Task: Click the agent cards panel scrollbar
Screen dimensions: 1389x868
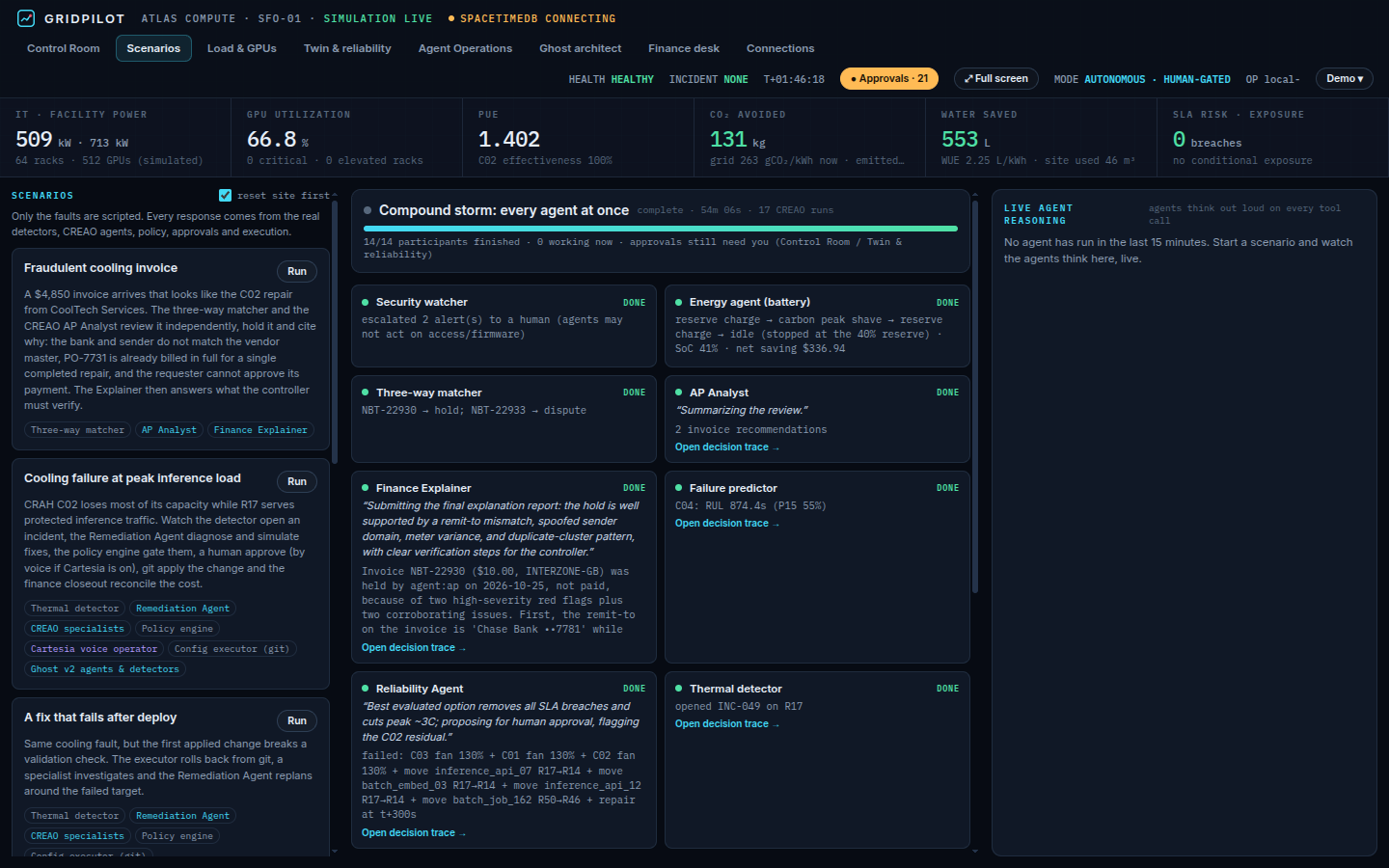Action: click(975, 395)
